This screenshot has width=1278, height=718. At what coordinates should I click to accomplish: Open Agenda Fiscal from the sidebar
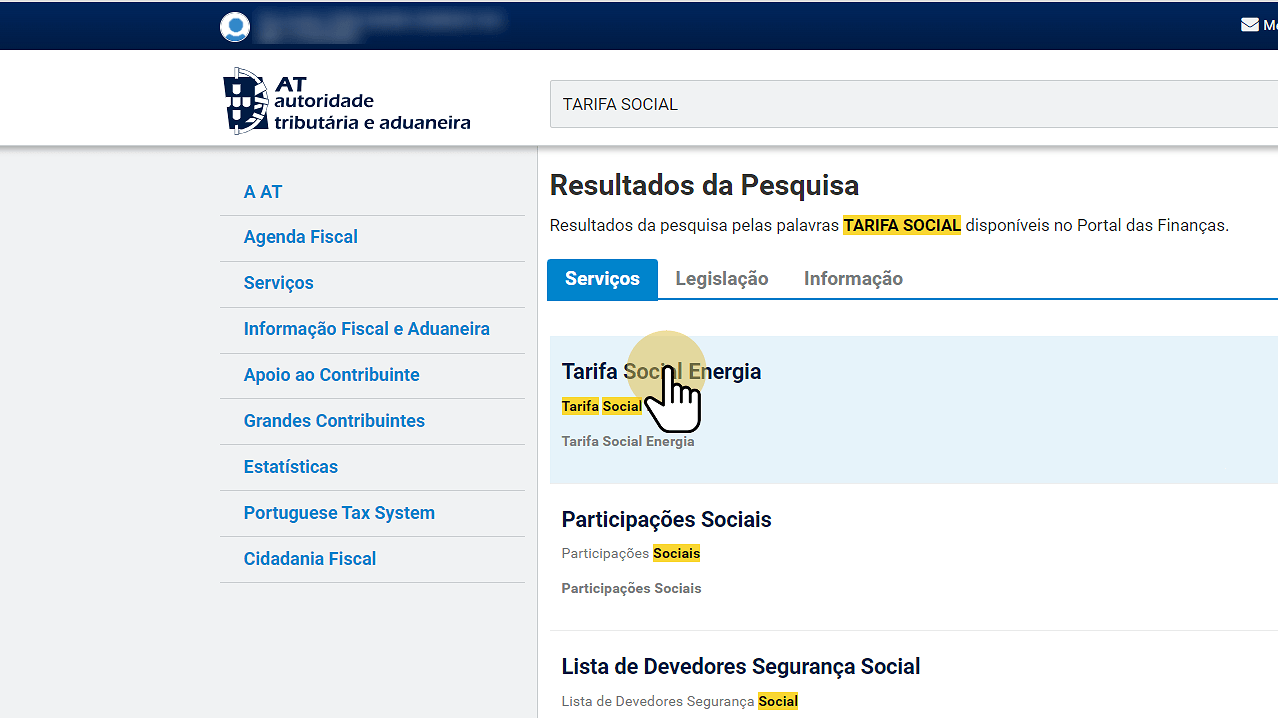300,237
